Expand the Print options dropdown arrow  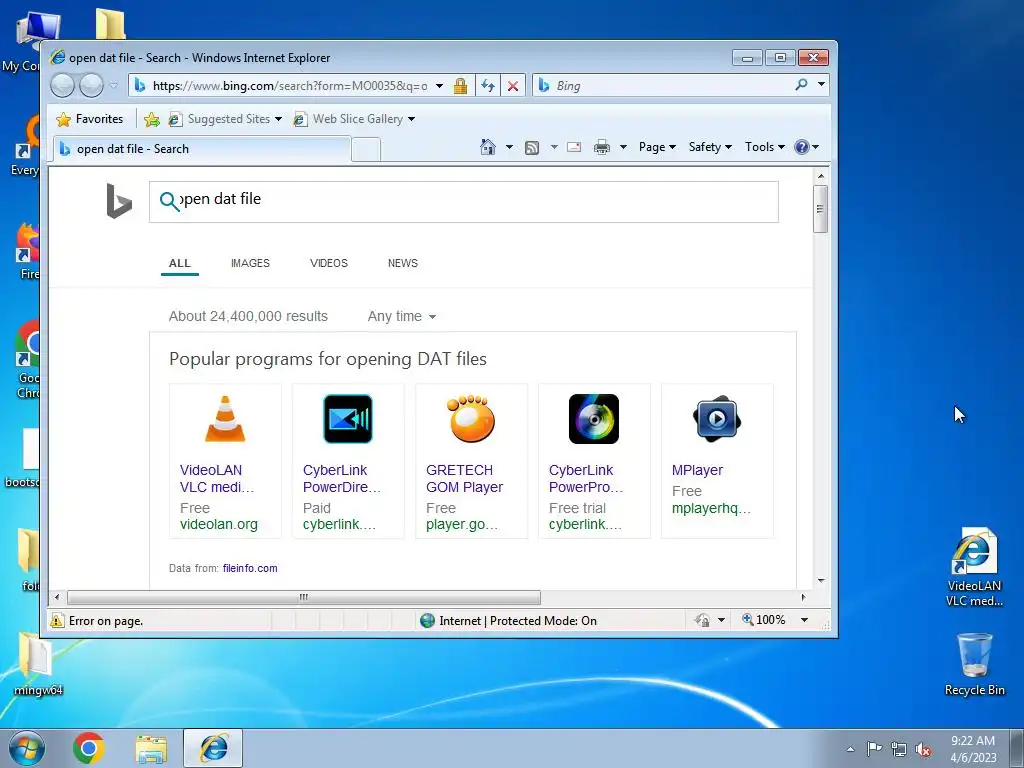click(623, 147)
